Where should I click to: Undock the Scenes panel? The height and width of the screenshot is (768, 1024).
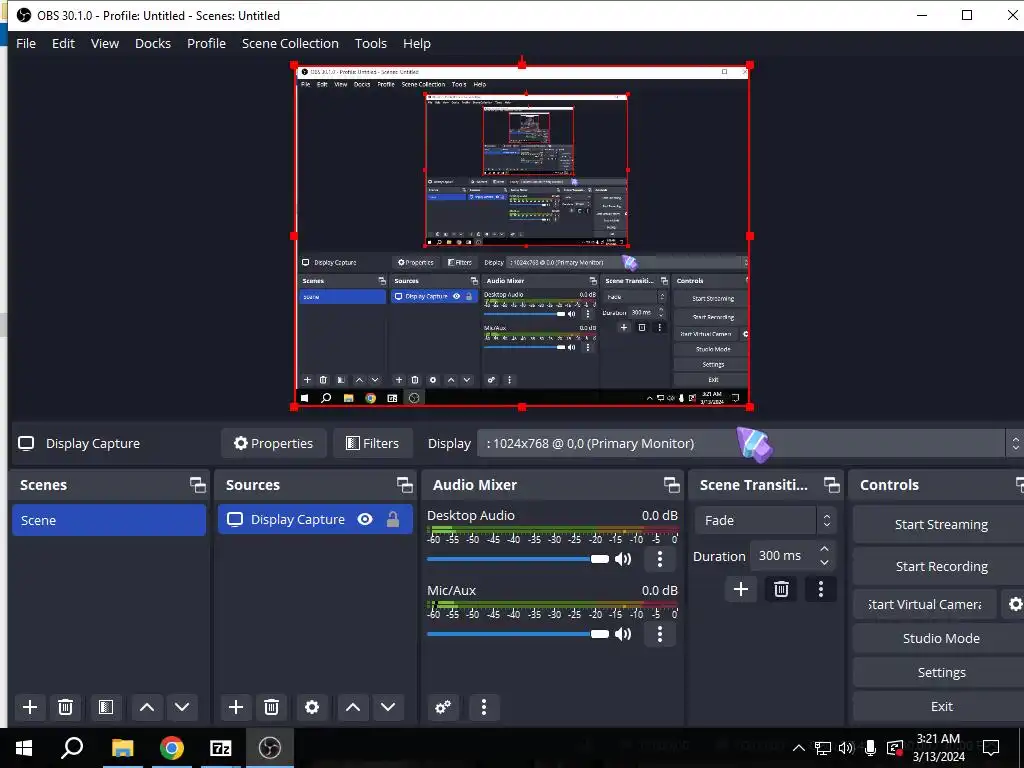point(197,485)
